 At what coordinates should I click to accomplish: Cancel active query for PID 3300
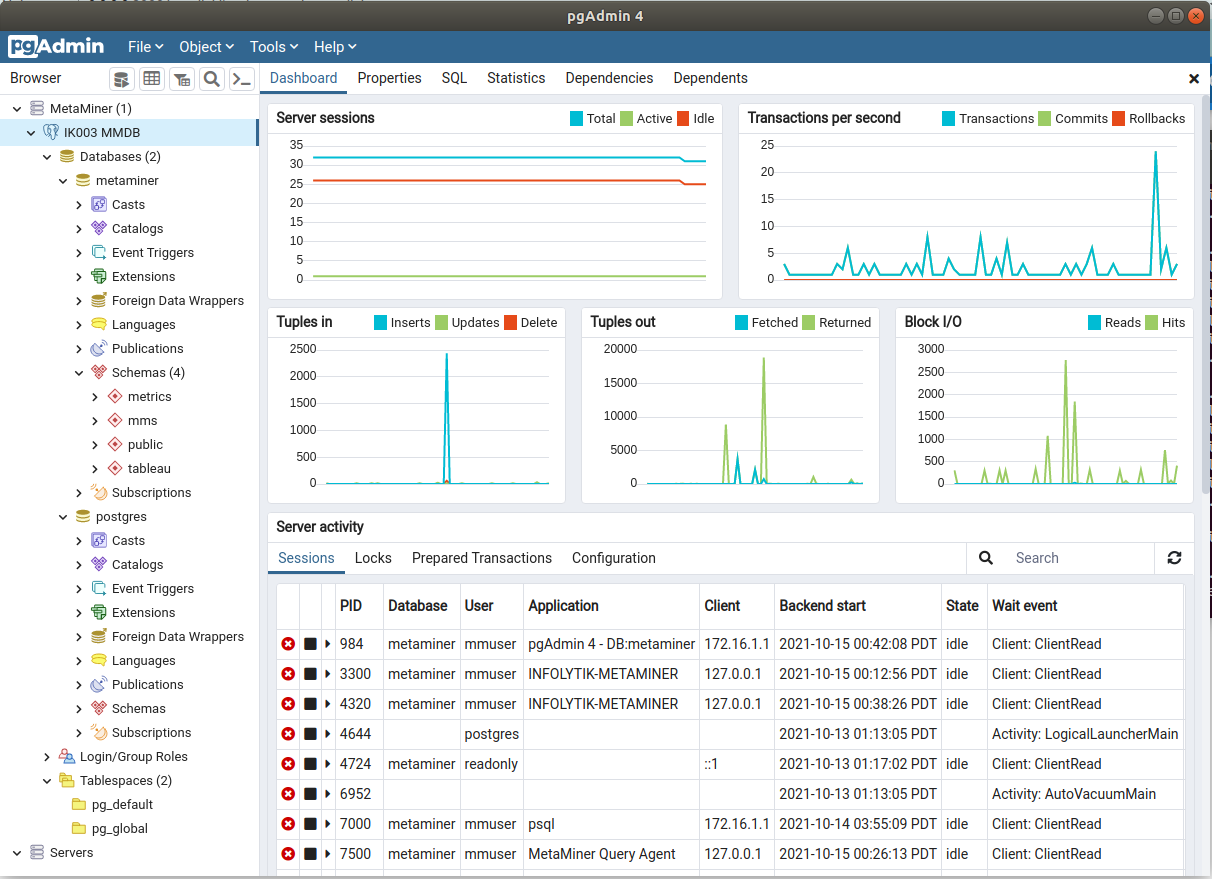coord(310,674)
